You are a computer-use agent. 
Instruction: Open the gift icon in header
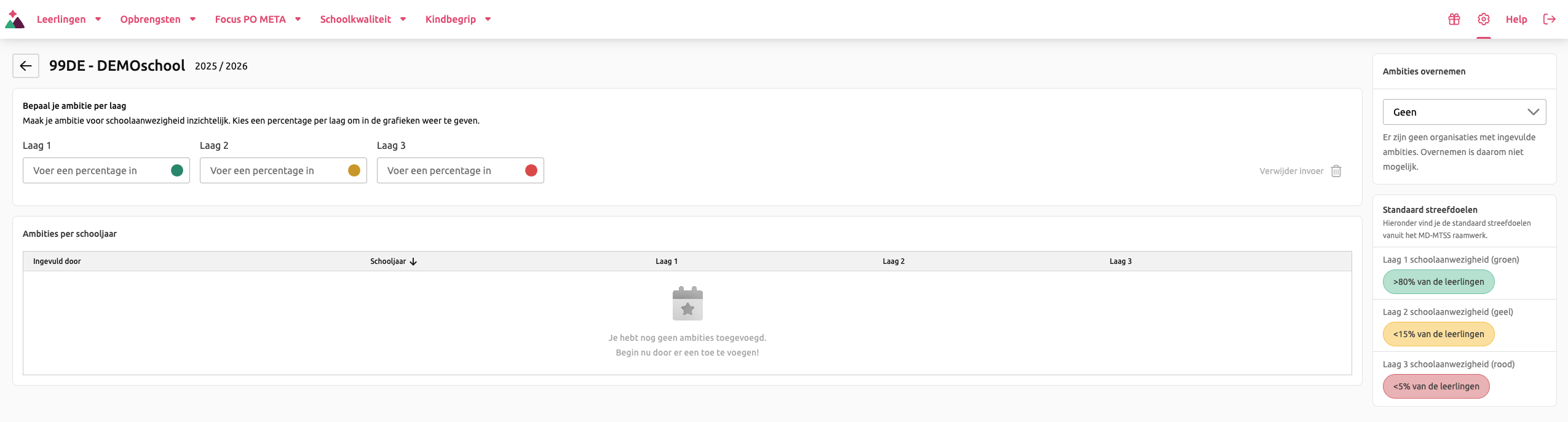1454,19
